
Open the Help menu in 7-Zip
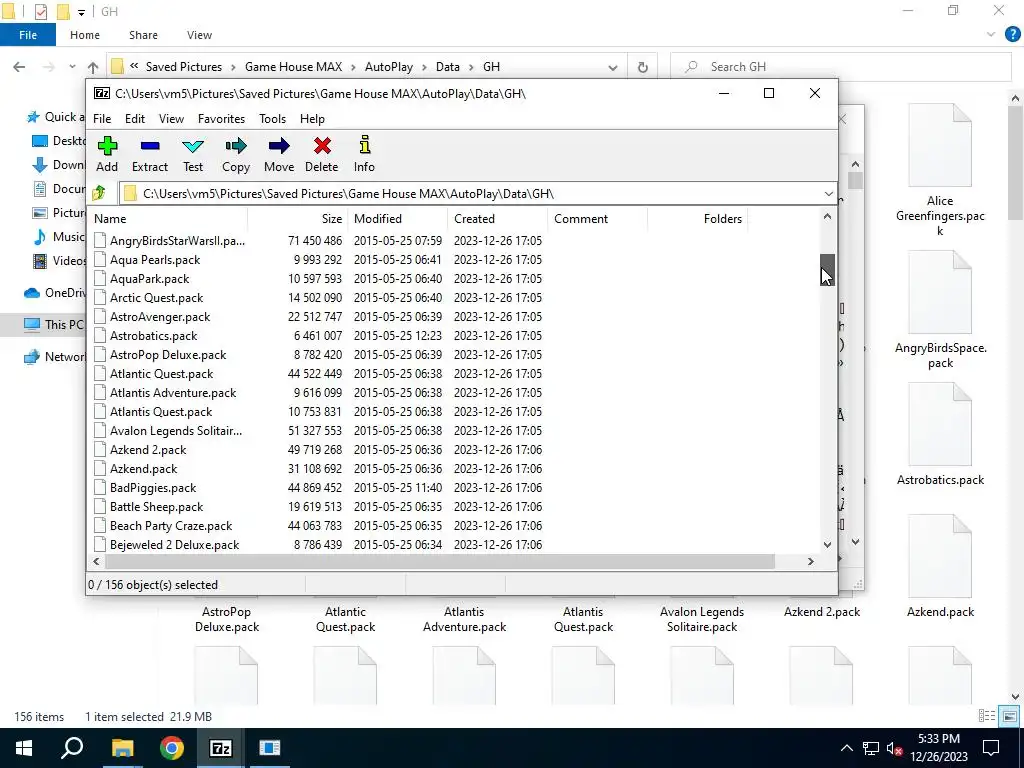(x=312, y=119)
